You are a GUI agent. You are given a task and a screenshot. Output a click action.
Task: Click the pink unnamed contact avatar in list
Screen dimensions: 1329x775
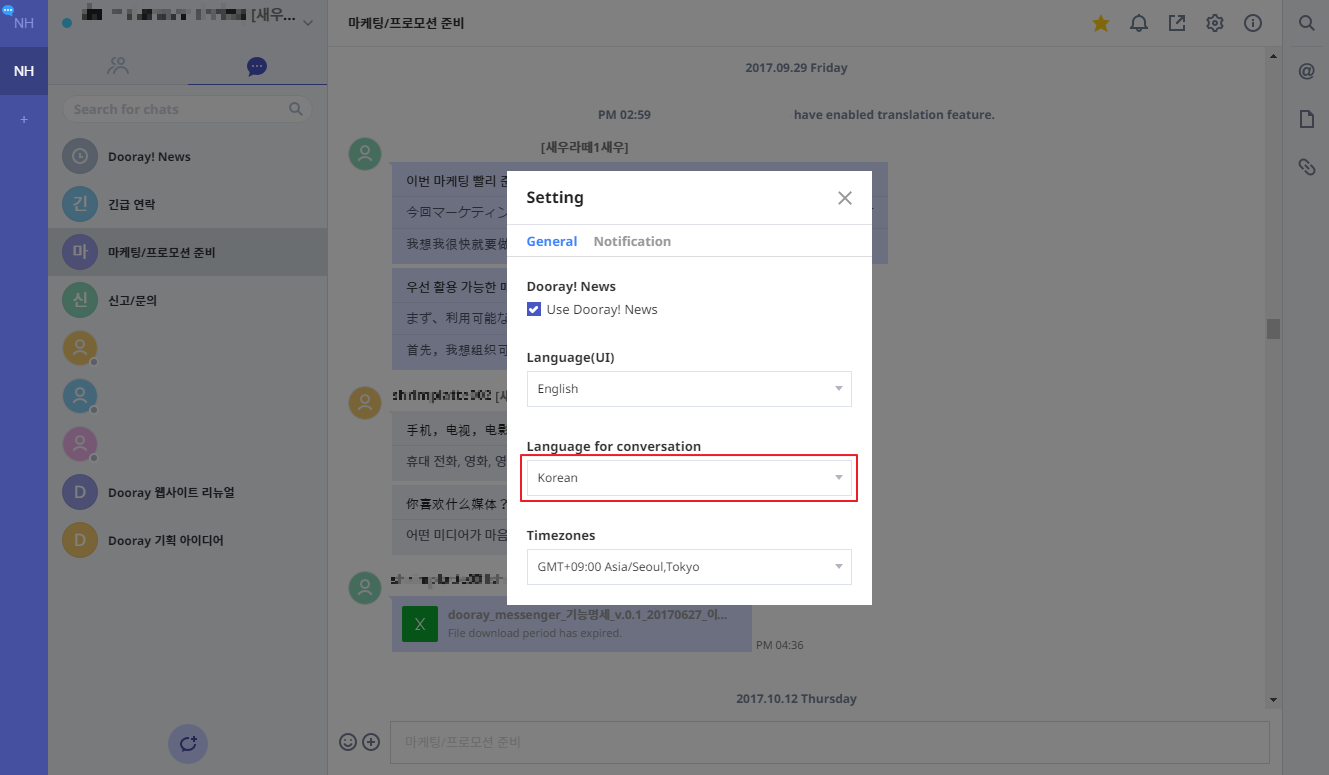pos(80,445)
